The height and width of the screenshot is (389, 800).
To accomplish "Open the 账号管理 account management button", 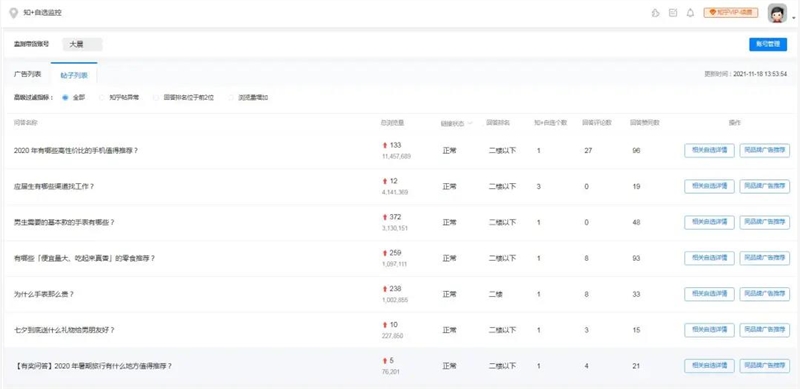I will pos(768,44).
